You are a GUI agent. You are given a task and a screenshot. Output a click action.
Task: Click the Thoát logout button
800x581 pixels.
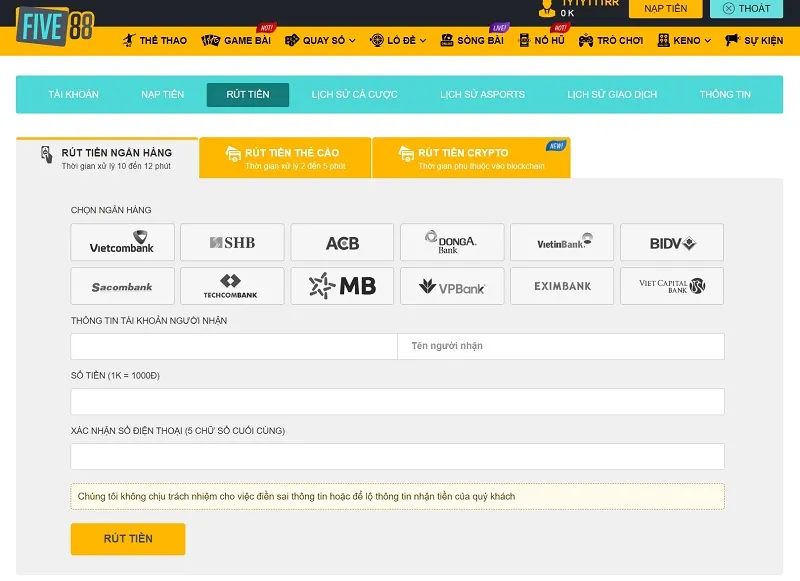[746, 8]
